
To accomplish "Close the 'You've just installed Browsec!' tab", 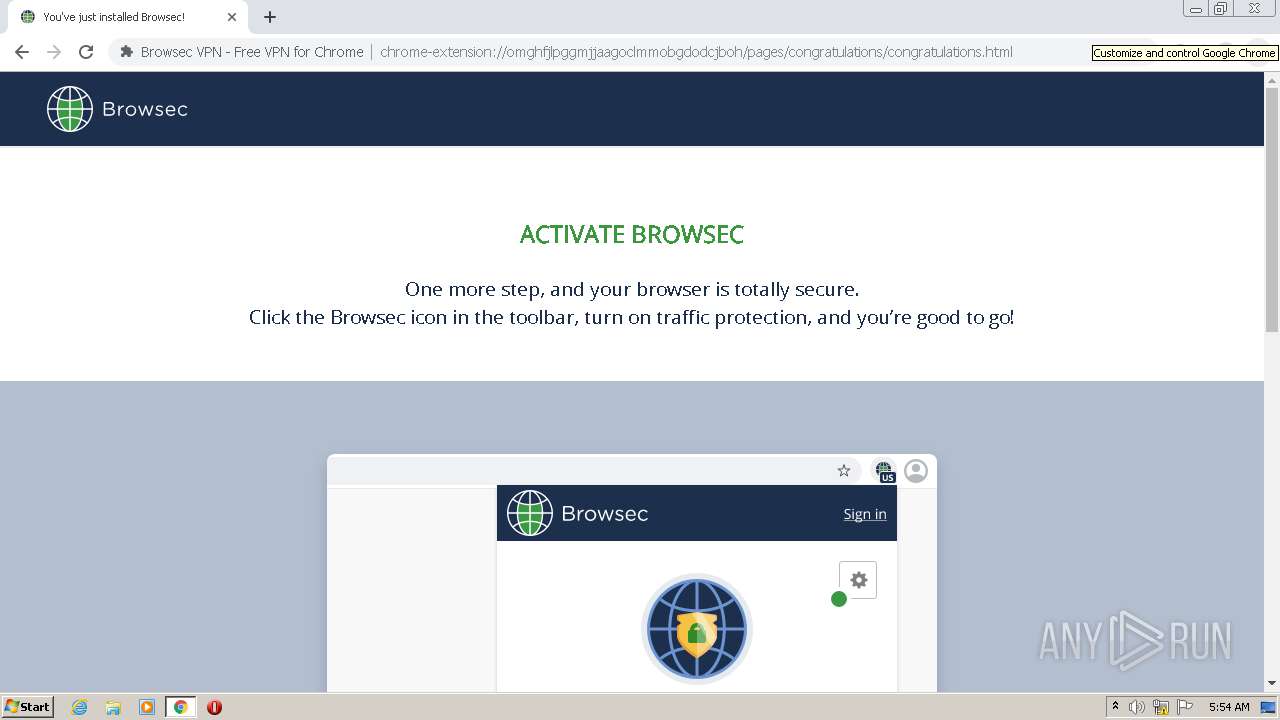I will coord(232,17).
